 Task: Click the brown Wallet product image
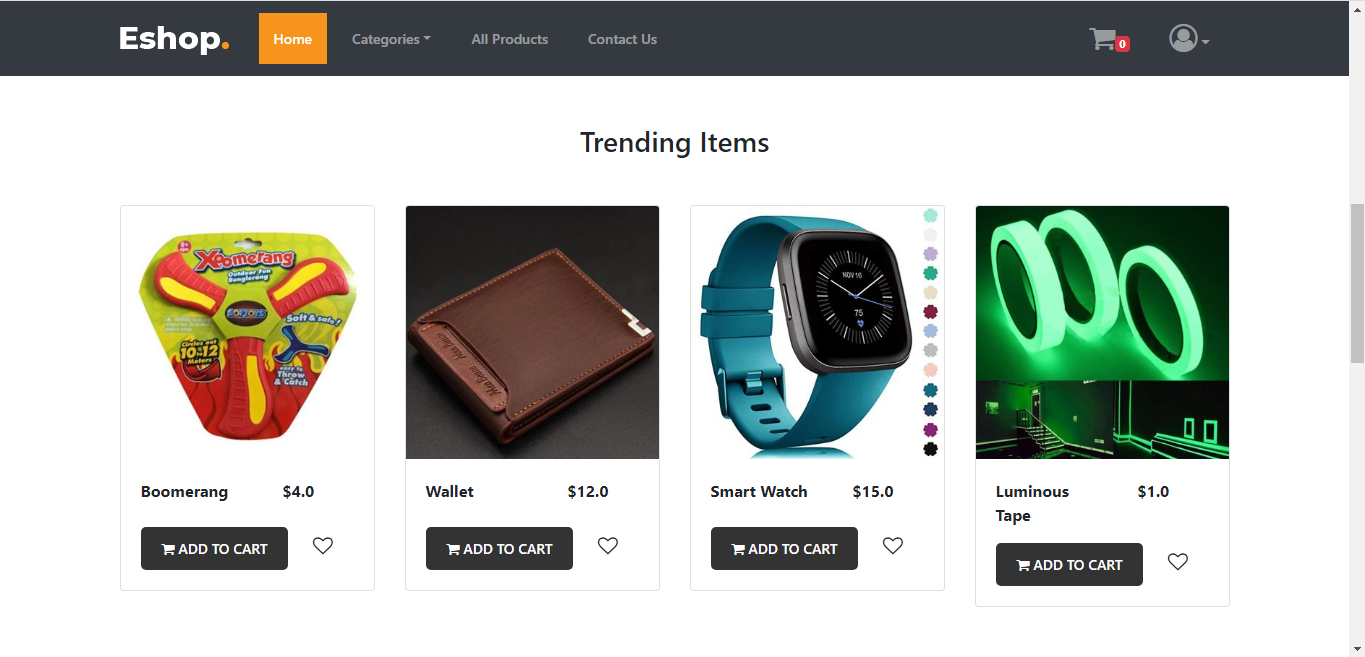pos(532,333)
